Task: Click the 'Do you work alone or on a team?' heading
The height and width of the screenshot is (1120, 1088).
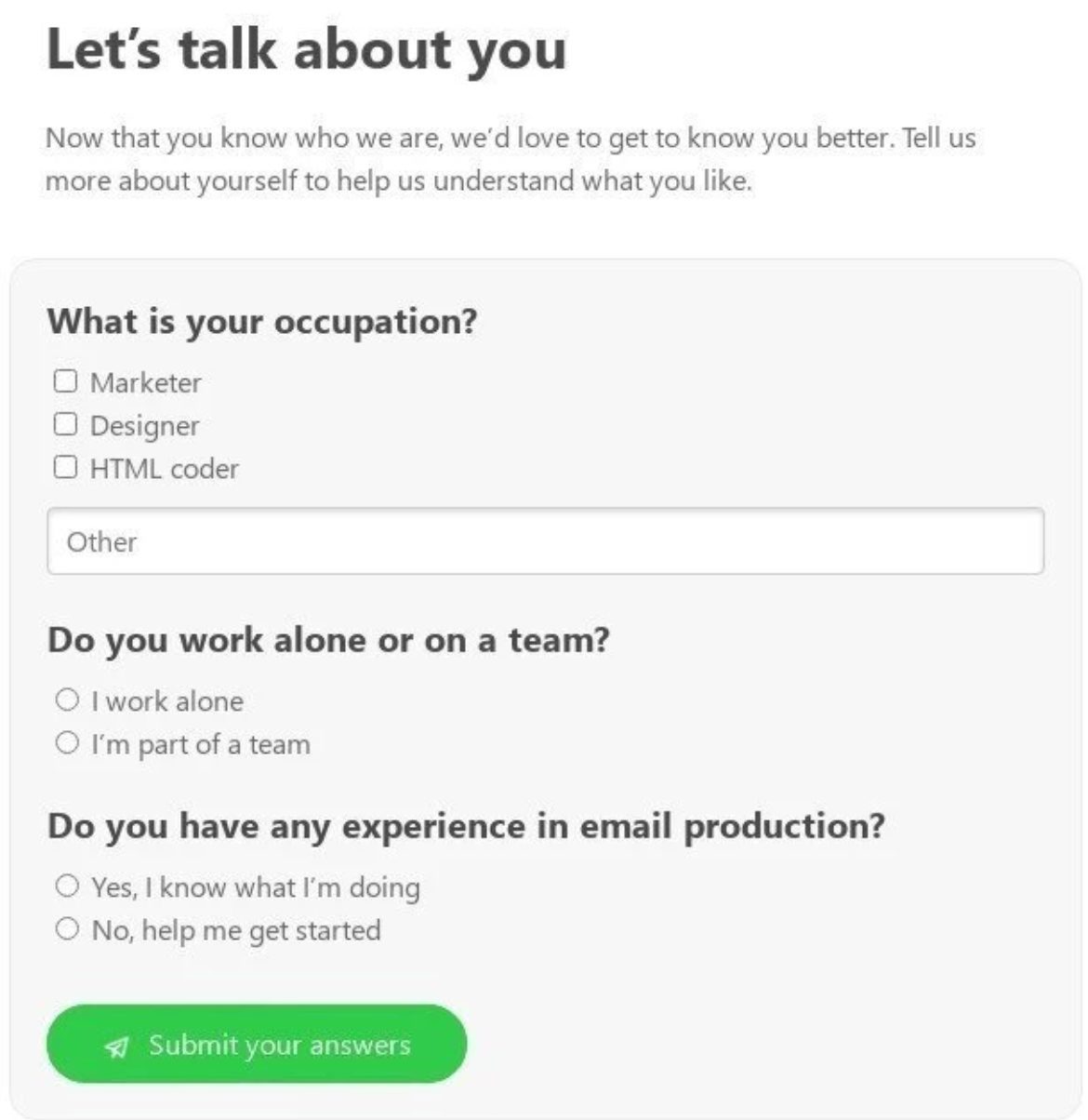Action: coord(330,640)
